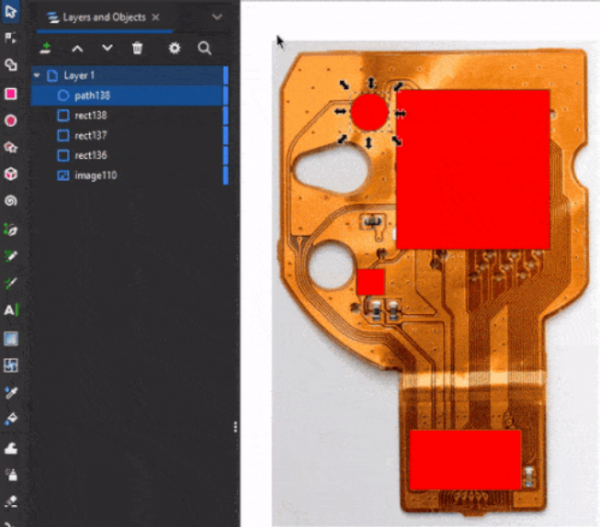
Task: Activate the Dropper color picker tool
Action: [11, 392]
